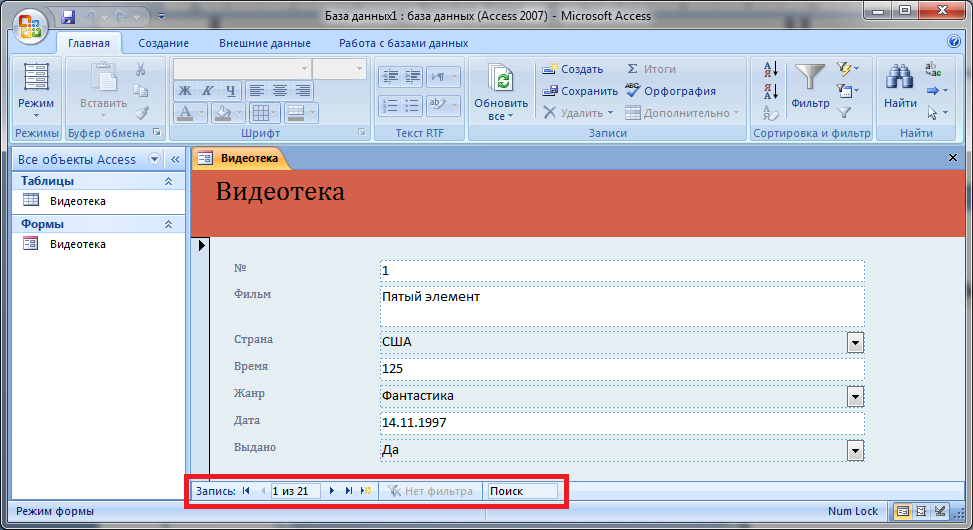Open the advanced filter options dropdown

pos(848,91)
